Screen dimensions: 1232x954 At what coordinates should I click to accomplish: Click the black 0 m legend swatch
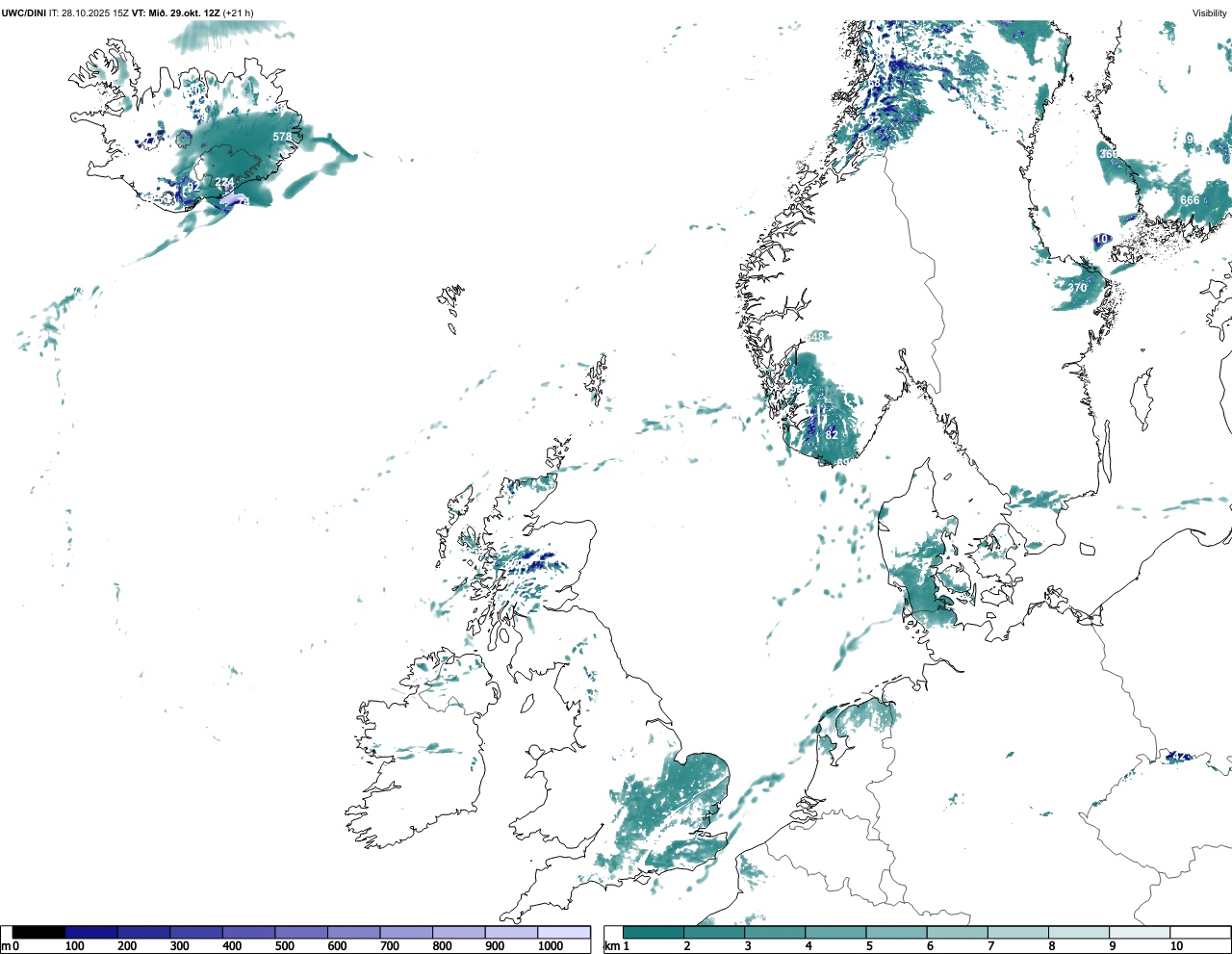point(38,932)
